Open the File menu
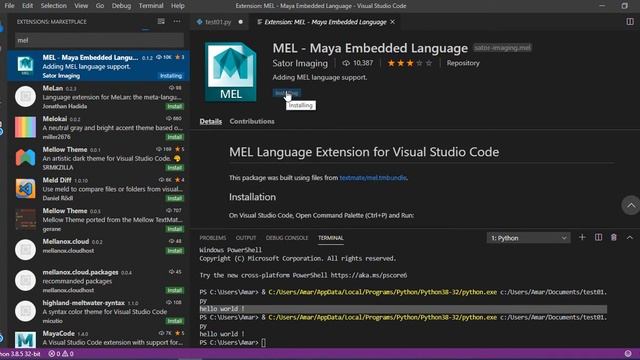Viewport: 640px width, 360px height. [x=9, y=6]
